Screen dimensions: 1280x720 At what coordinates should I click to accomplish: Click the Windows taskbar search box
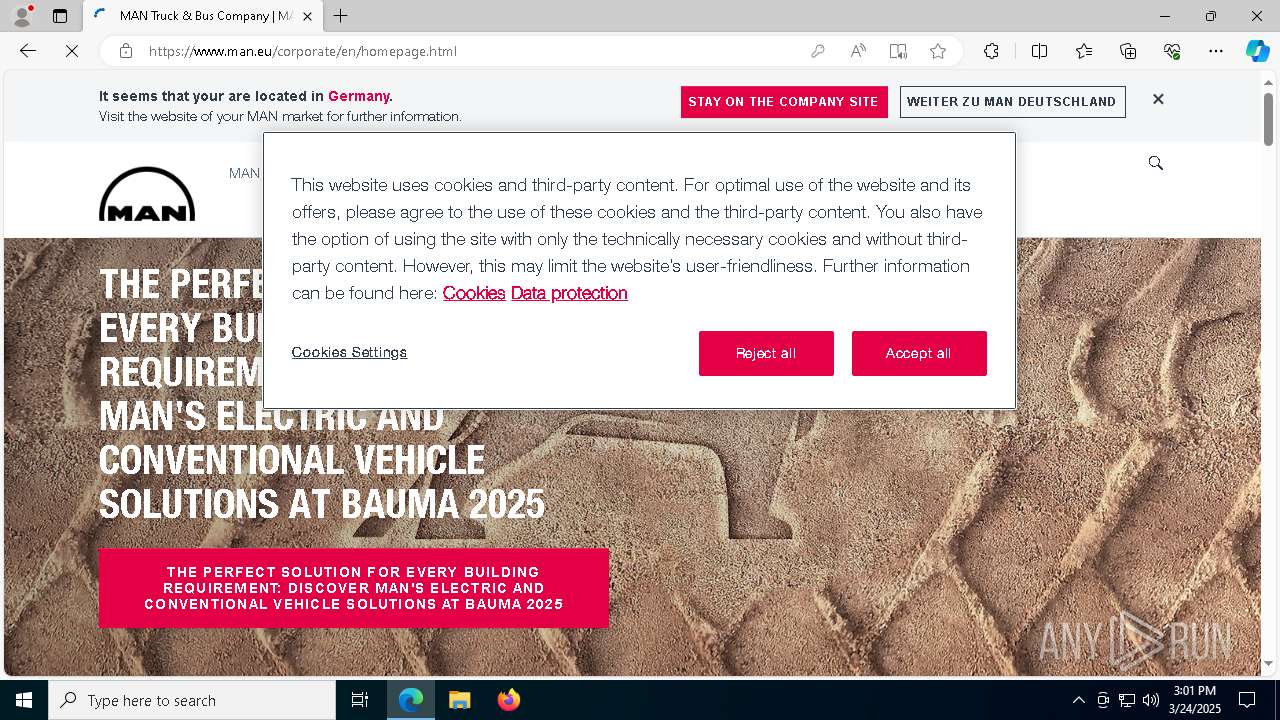pos(192,700)
